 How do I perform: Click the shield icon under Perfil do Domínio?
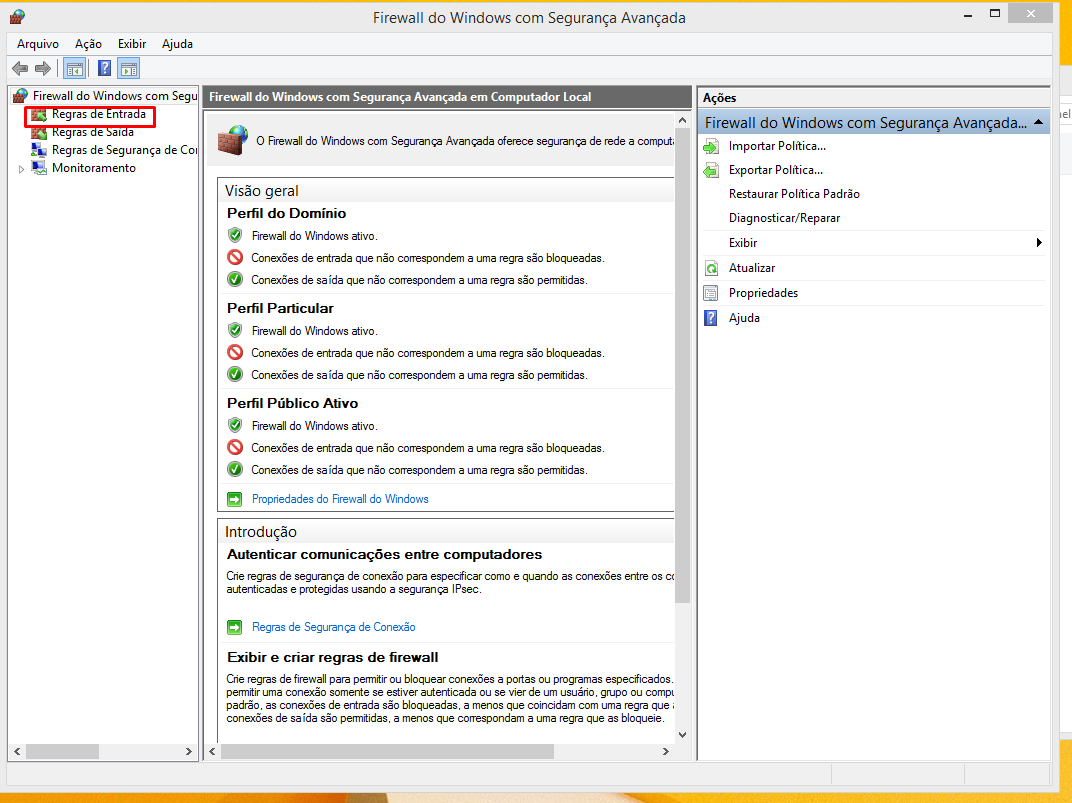click(x=235, y=235)
